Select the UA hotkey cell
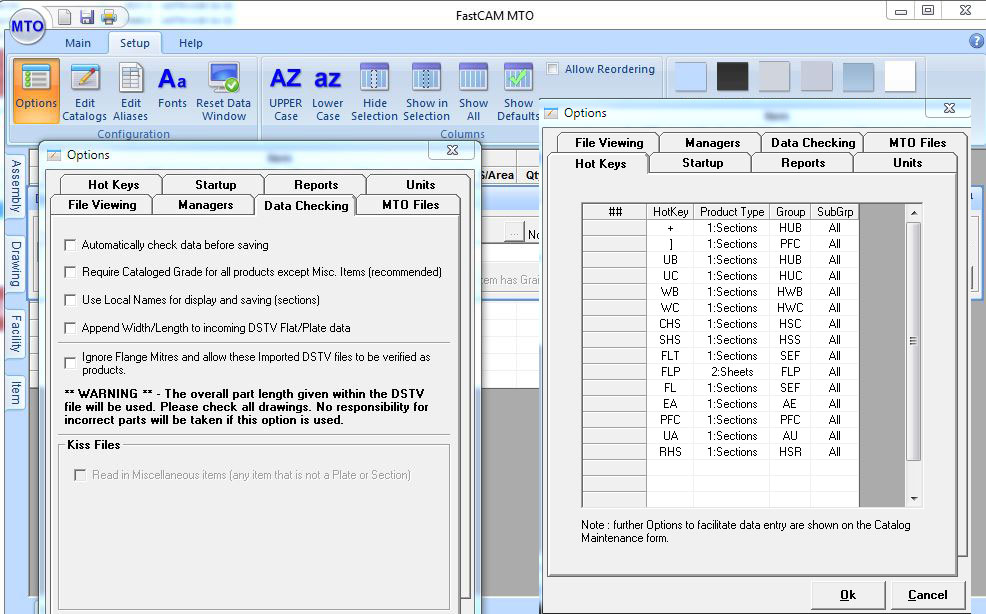 coord(670,436)
